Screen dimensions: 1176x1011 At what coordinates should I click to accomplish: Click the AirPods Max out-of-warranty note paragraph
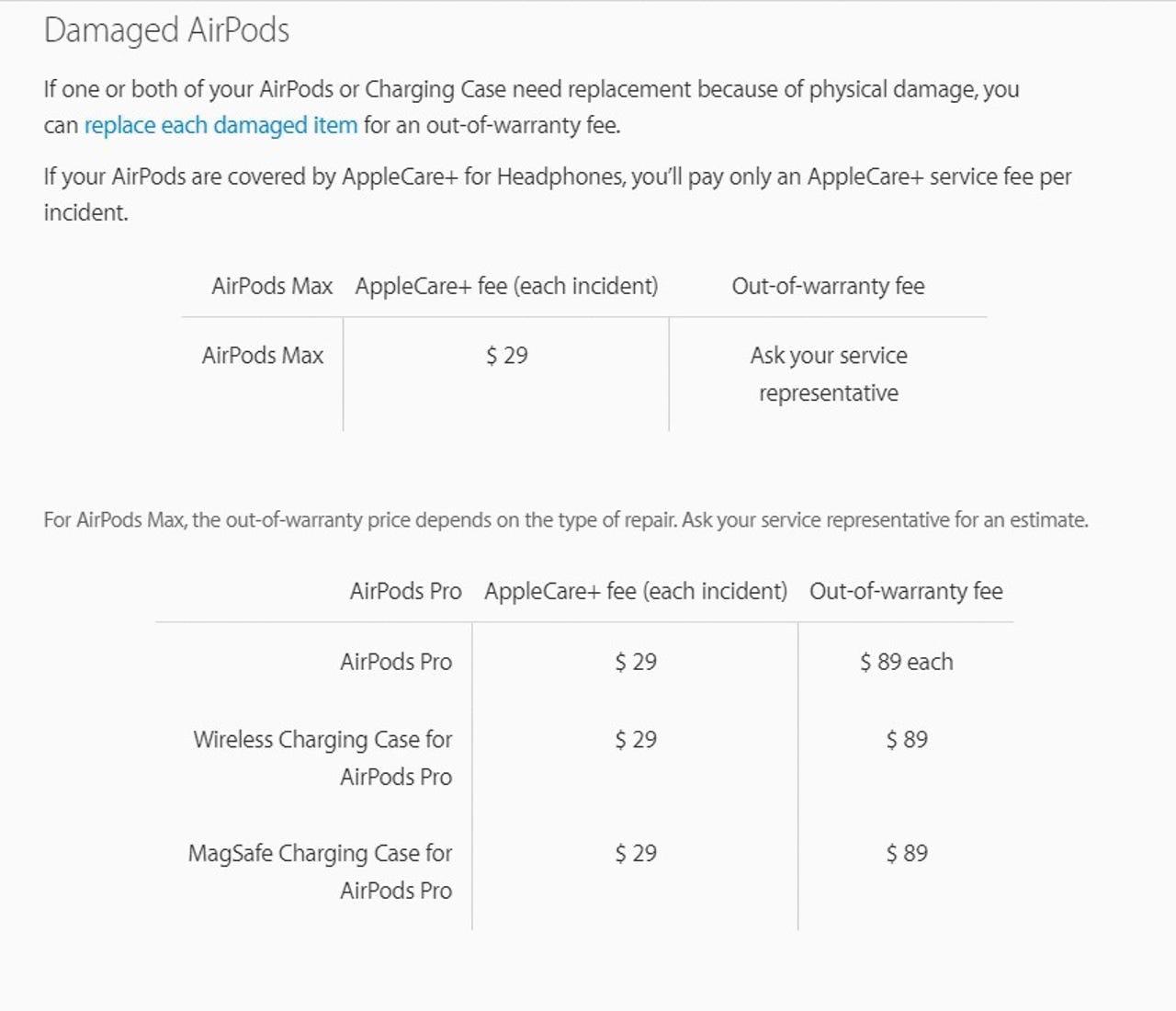coord(566,520)
